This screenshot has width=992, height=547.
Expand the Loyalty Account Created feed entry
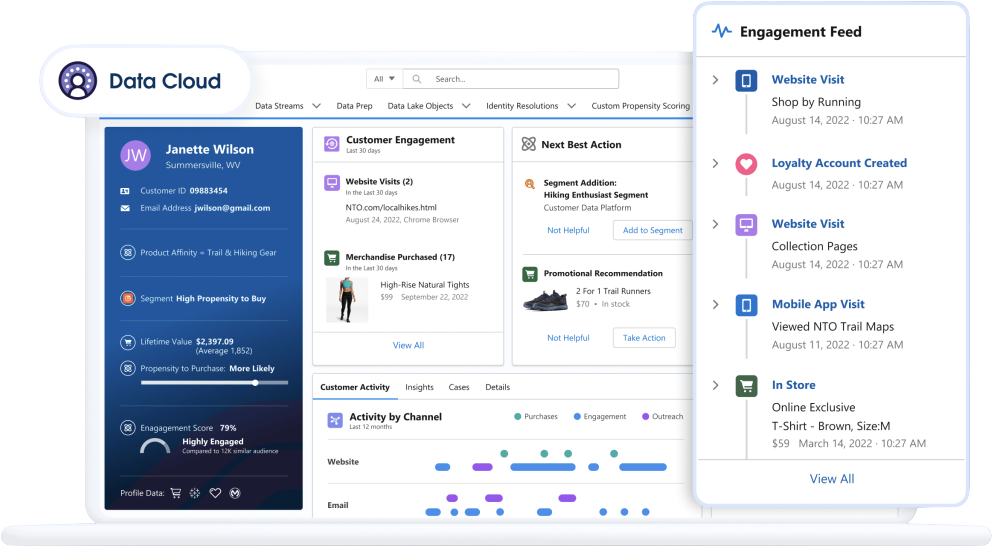tap(716, 164)
